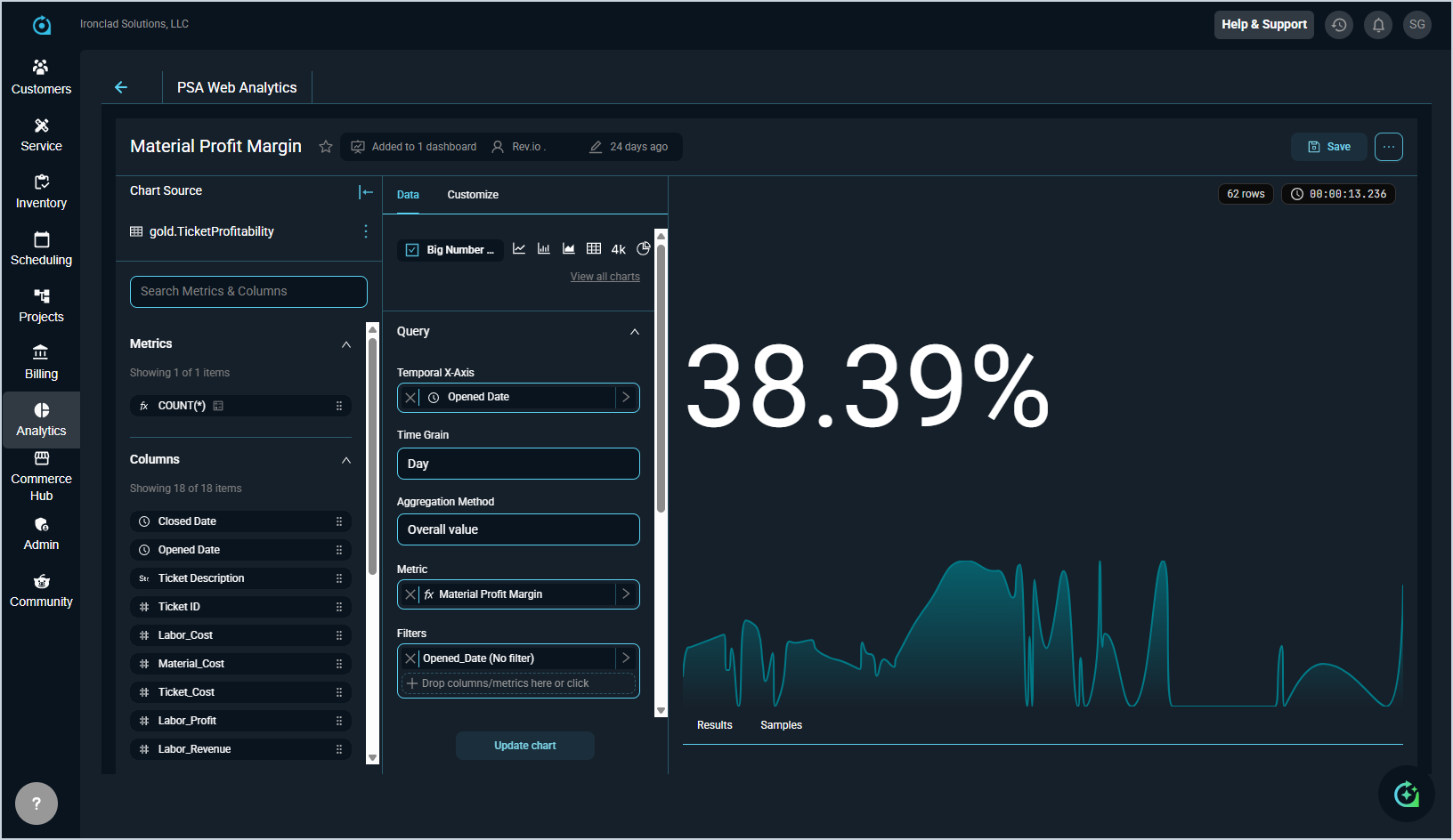
Task: Toggle the Big Number chart type checkbox
Action: pyautogui.click(x=412, y=250)
